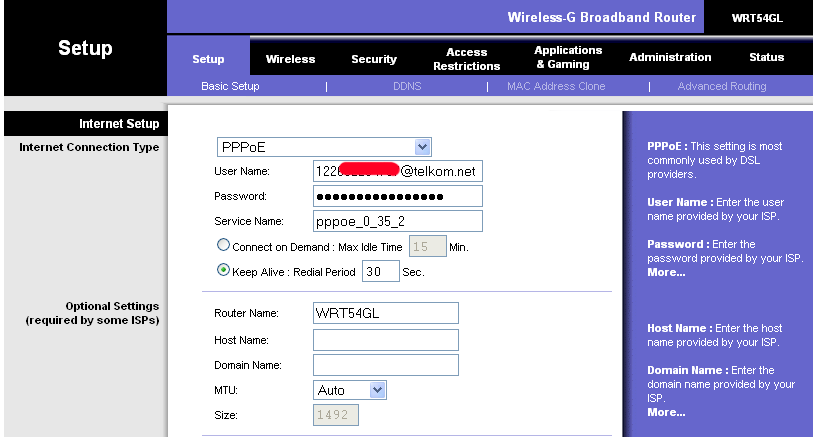The width and height of the screenshot is (816, 437).
Task: Click the WRT54GL model label in header
Action: [757, 18]
